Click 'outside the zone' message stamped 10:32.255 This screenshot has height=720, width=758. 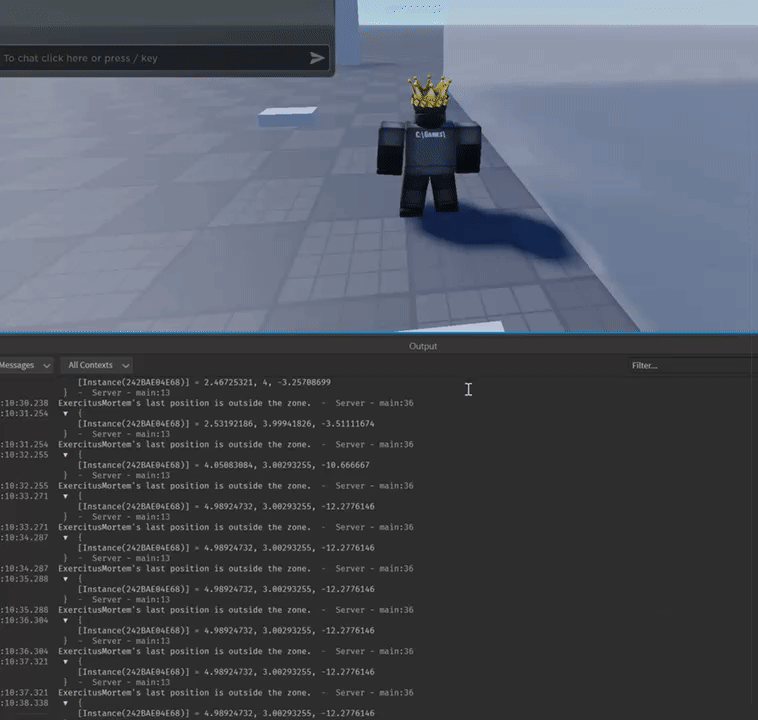point(185,486)
